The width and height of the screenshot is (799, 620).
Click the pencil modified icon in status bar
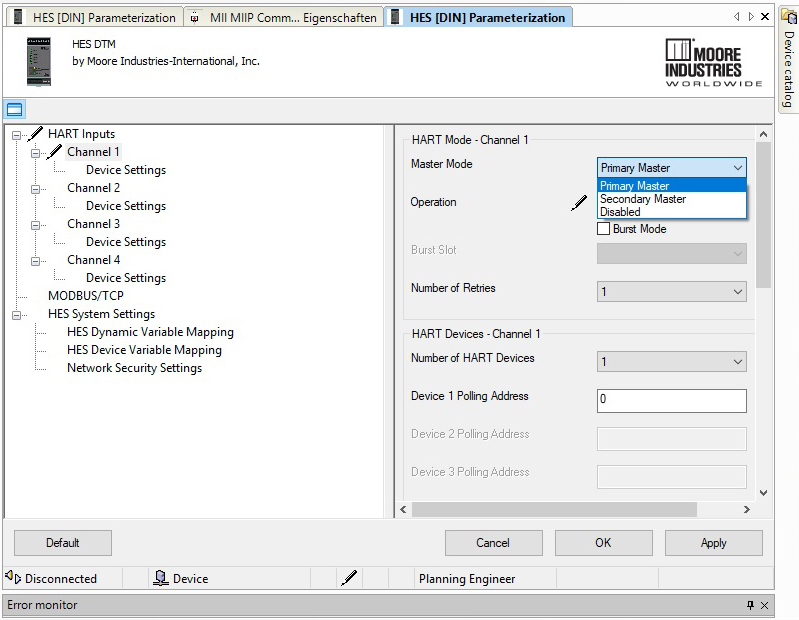pyautogui.click(x=349, y=578)
